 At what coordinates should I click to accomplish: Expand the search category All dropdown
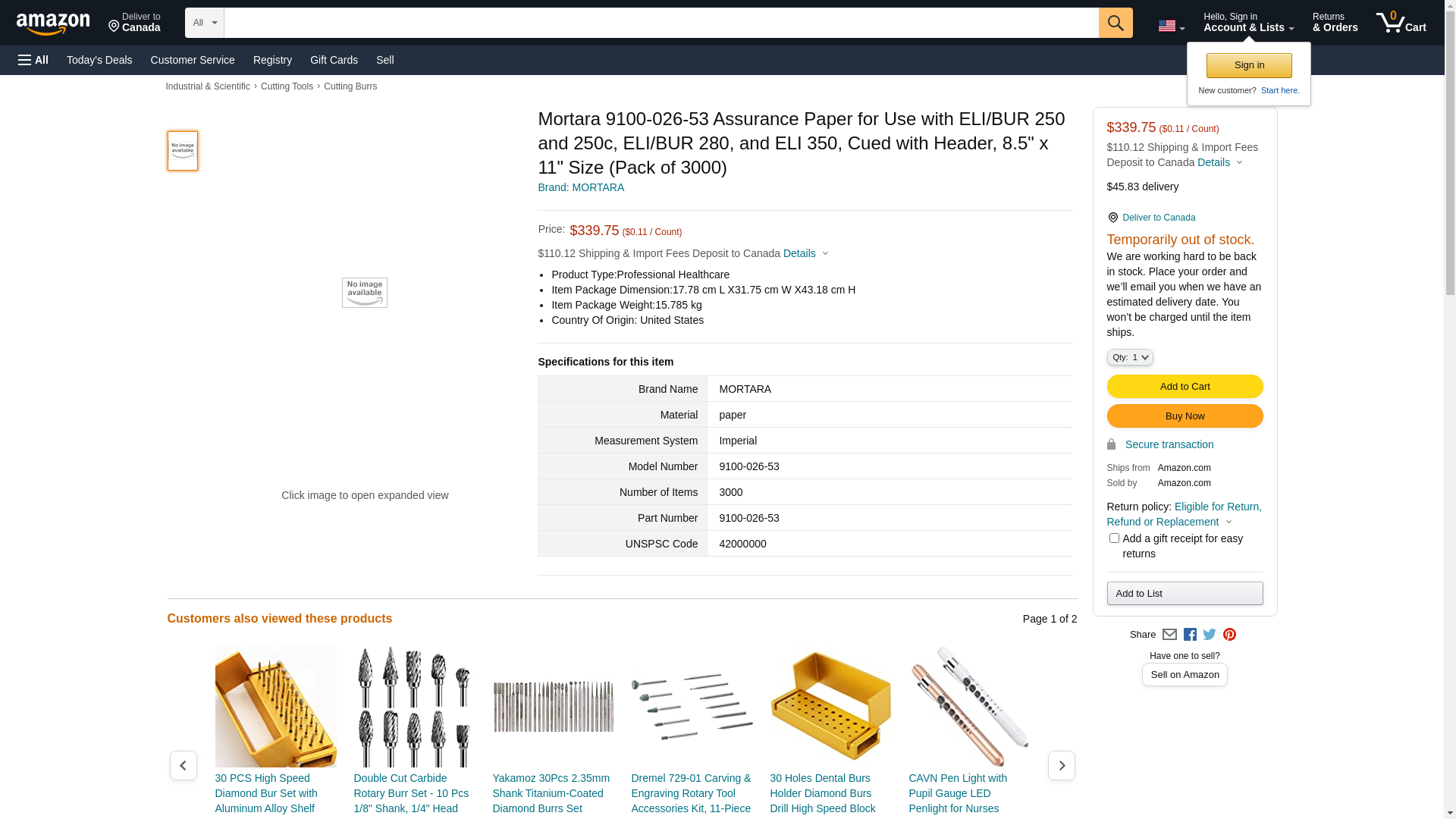[205, 23]
